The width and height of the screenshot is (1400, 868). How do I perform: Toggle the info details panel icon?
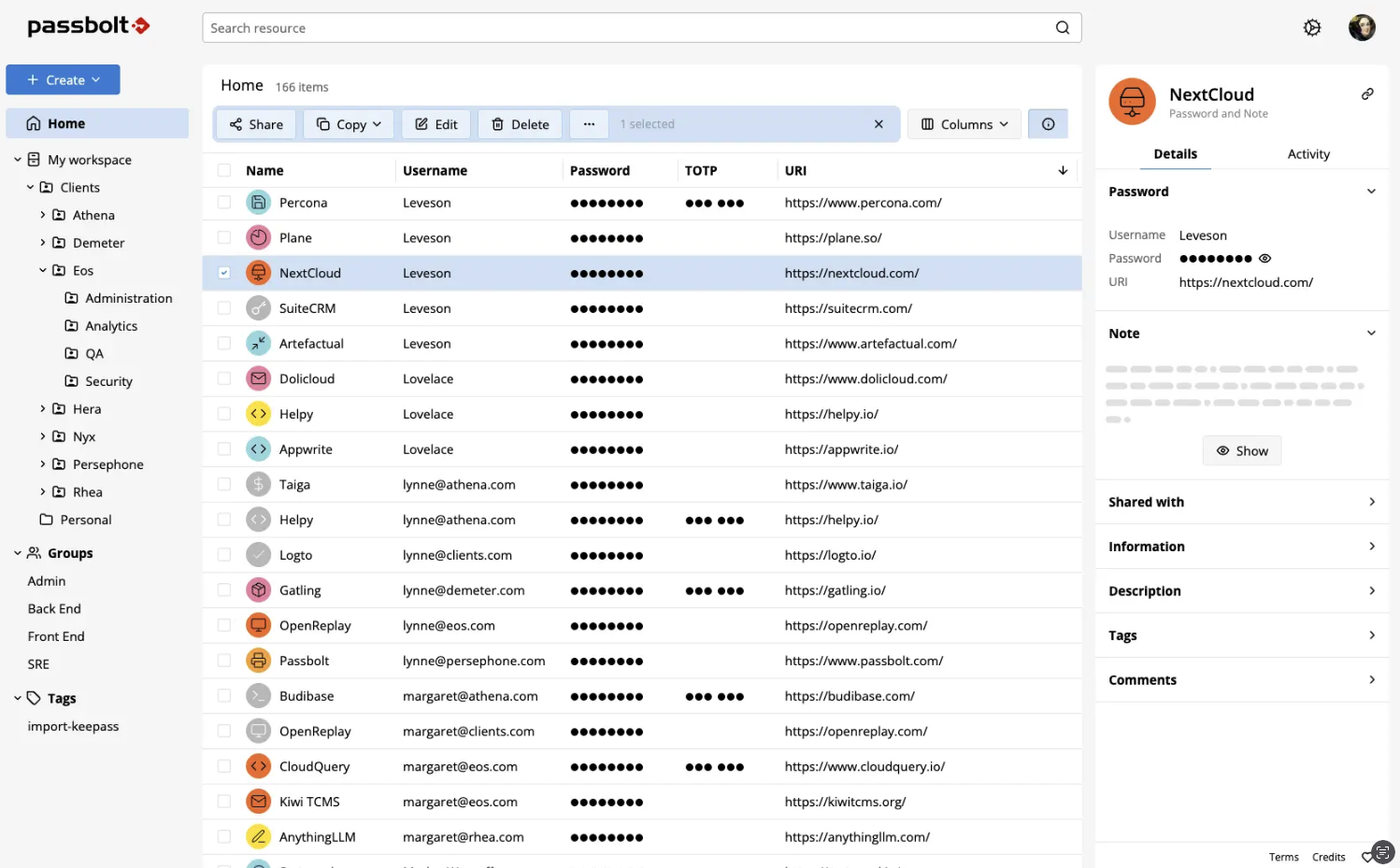point(1048,124)
